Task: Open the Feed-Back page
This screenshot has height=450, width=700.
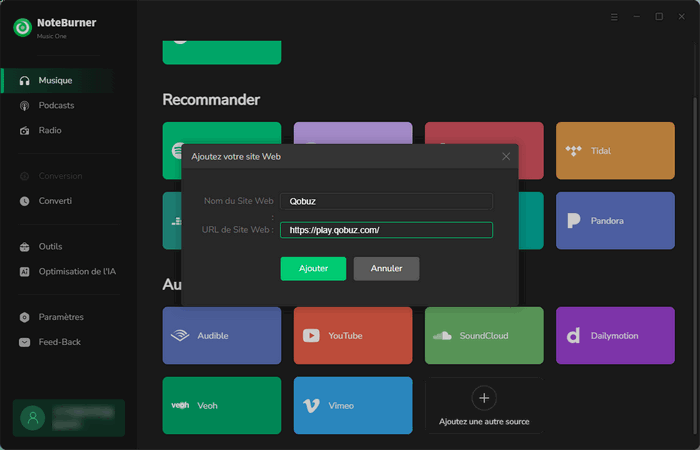Action: click(59, 342)
